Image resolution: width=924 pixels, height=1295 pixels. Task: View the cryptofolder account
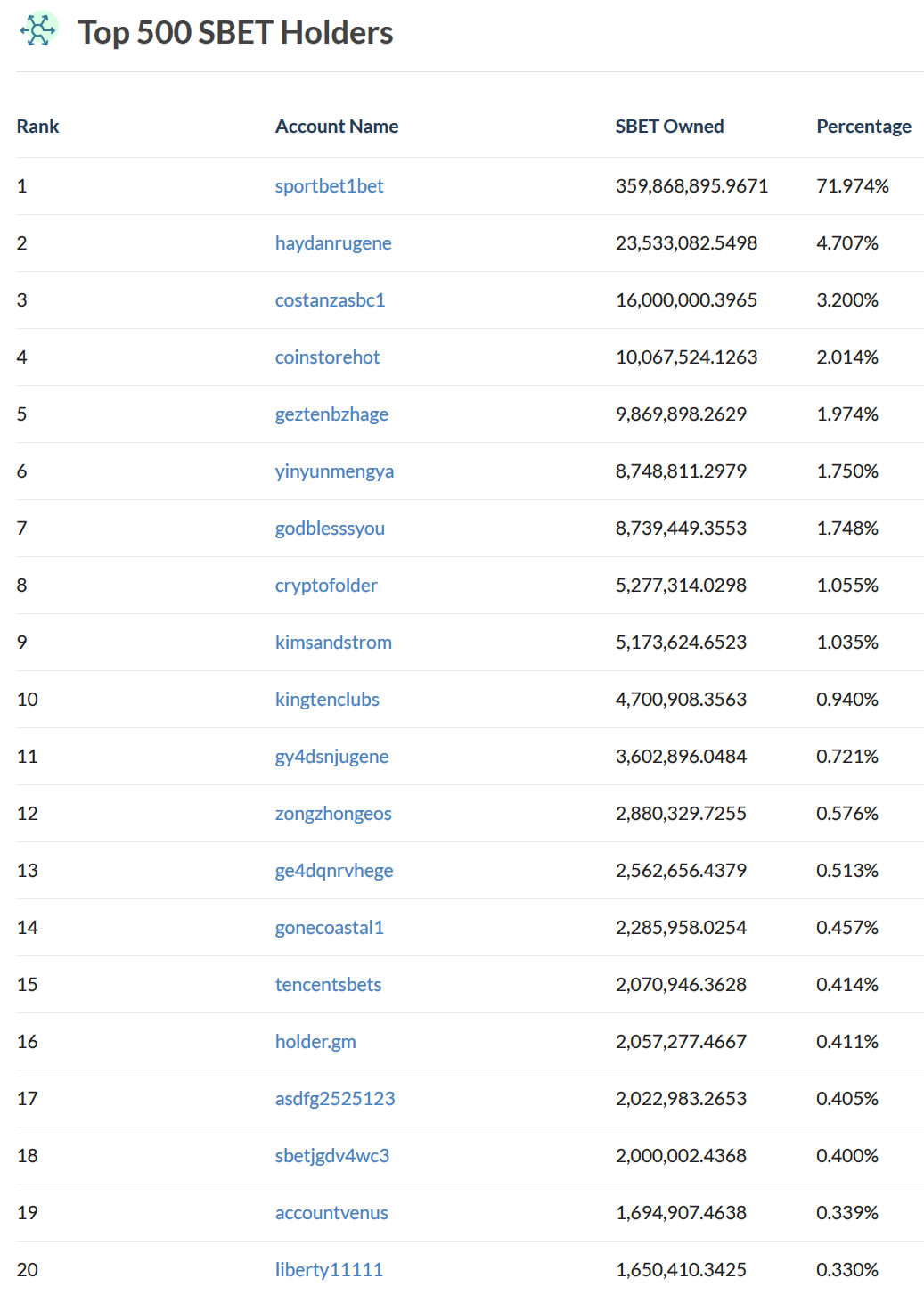(326, 586)
